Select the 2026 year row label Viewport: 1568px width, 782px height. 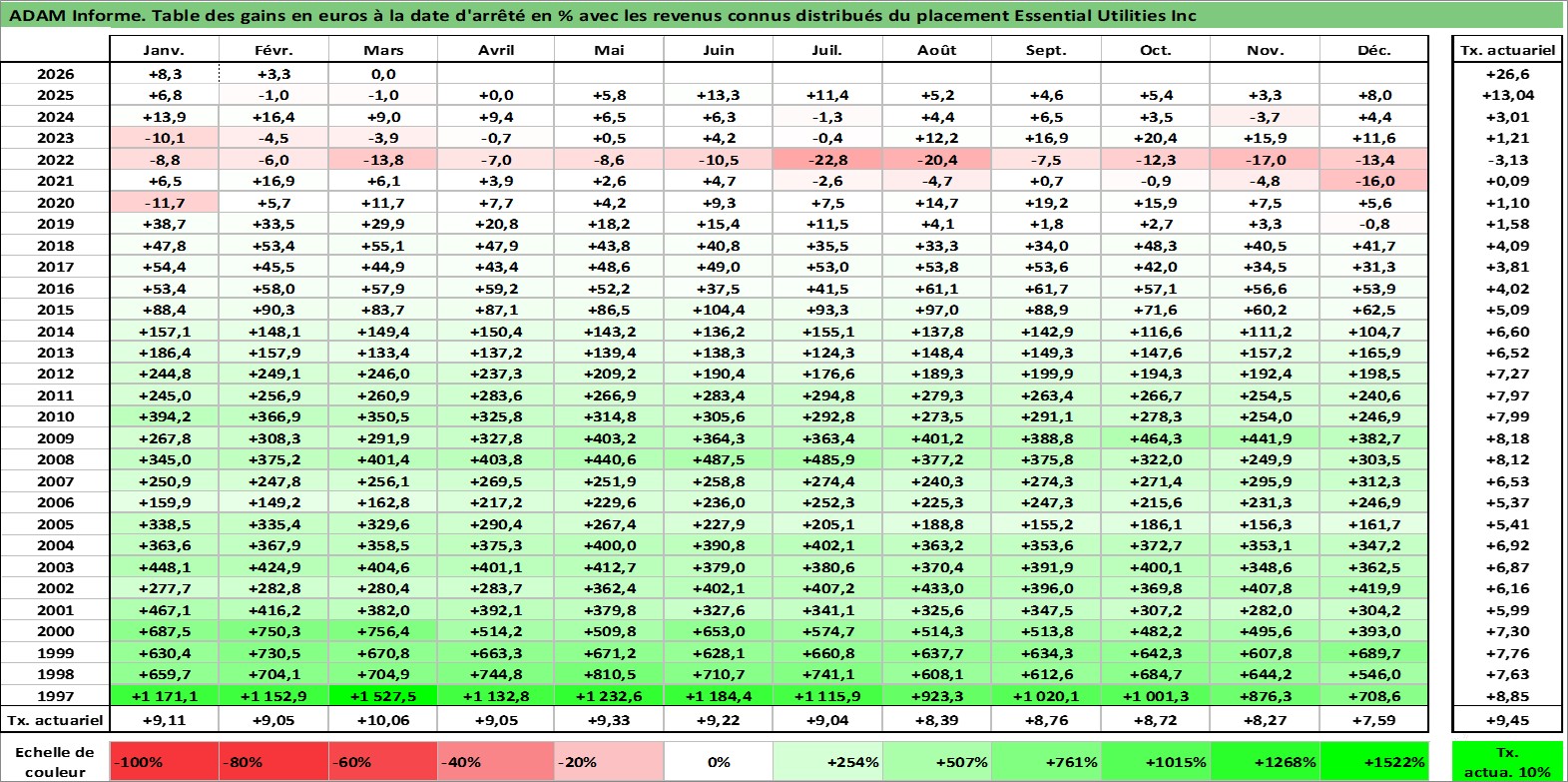click(55, 74)
